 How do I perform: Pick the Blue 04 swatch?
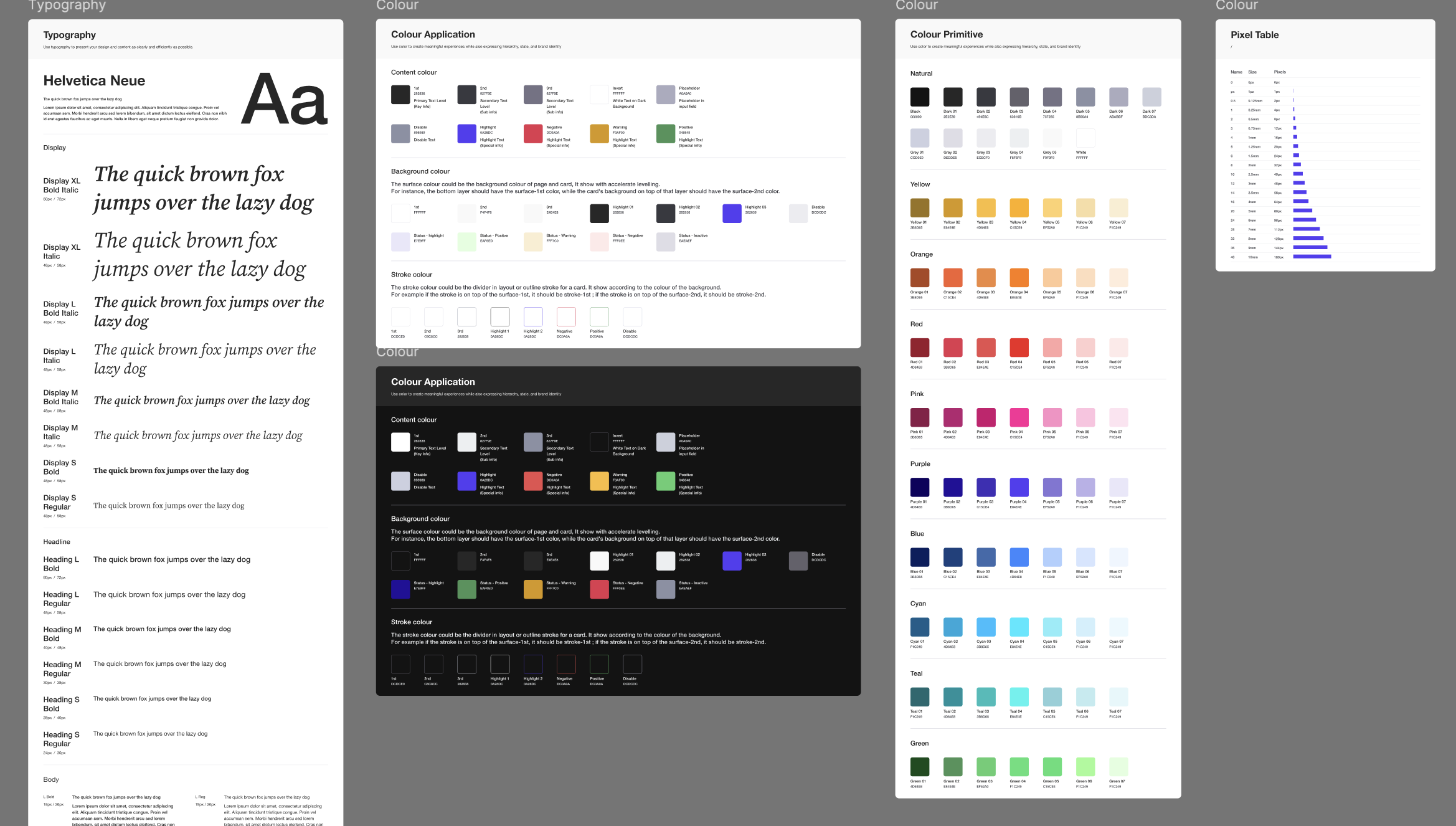click(x=1019, y=557)
